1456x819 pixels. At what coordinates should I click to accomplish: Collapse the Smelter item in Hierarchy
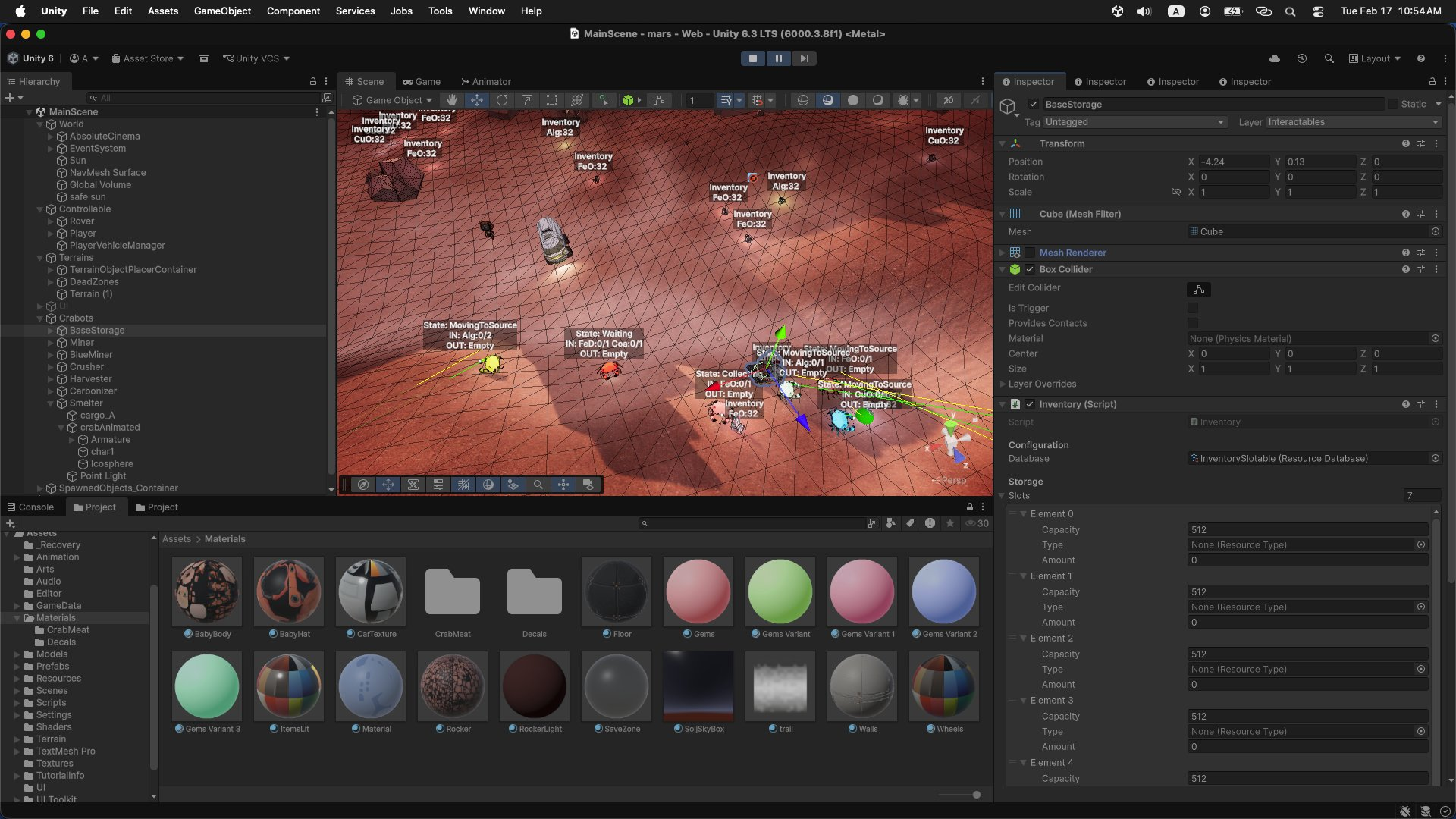click(x=51, y=403)
